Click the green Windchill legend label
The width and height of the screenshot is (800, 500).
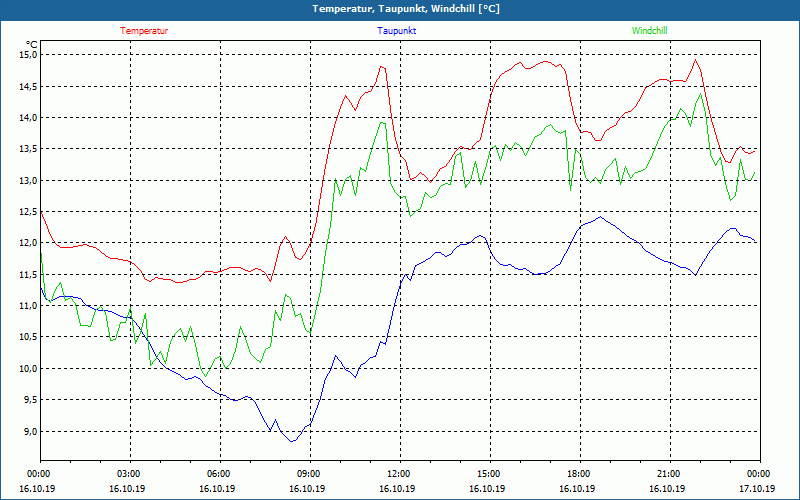point(649,31)
